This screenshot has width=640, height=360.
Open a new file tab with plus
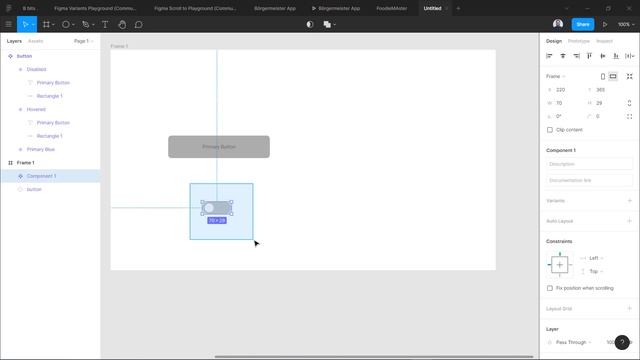458,8
